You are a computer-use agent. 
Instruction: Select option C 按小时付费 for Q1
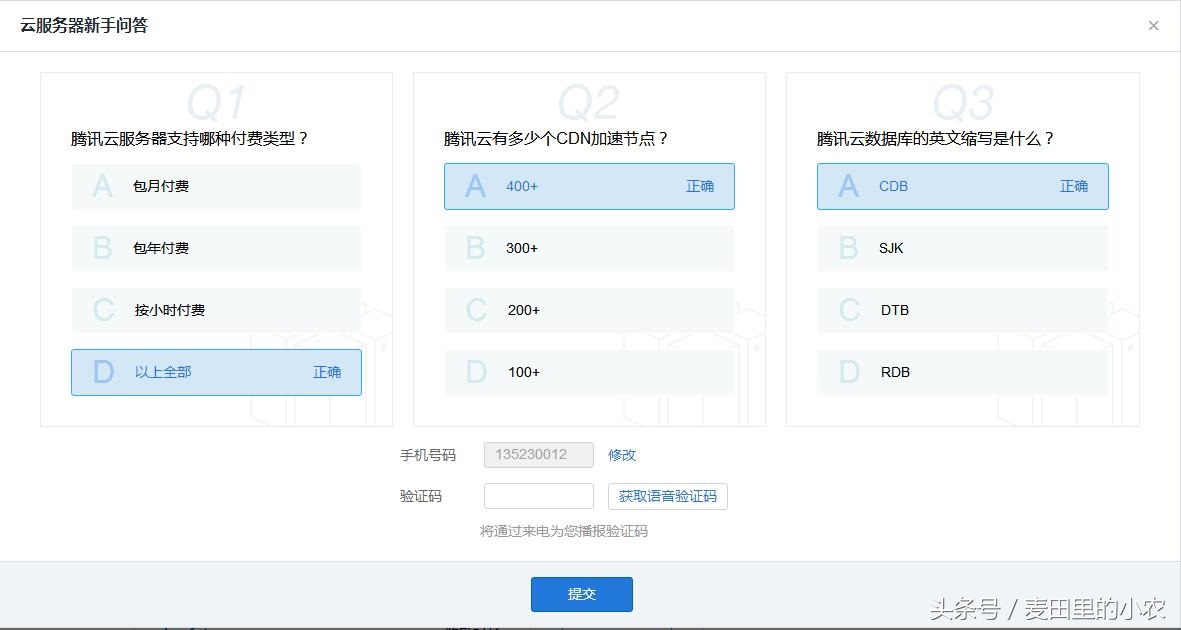215,310
